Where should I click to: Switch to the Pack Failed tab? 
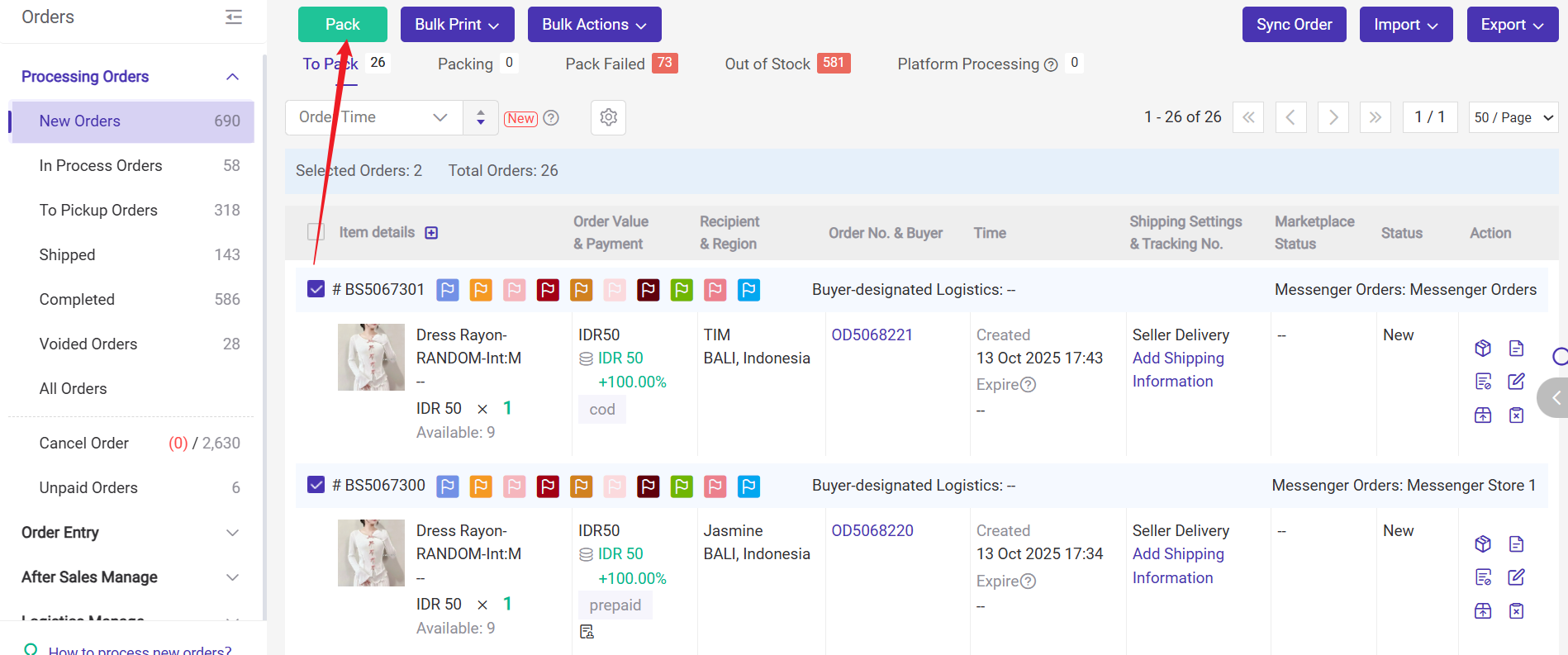click(605, 64)
